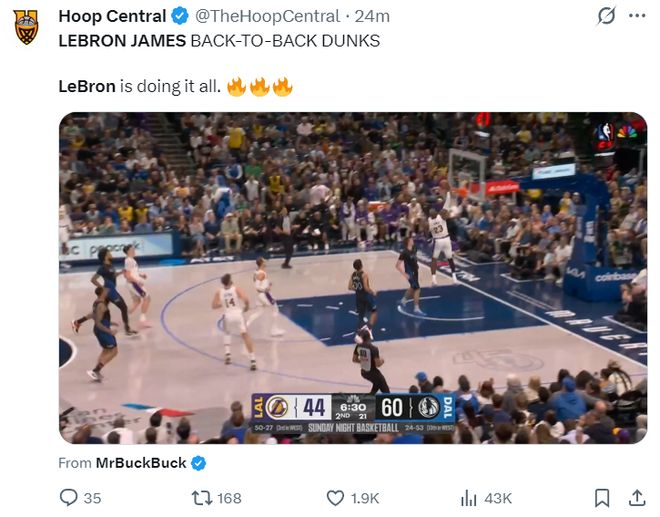Click the 35 replies count
Image resolution: width=660 pixels, height=517 pixels.
pyautogui.click(x=92, y=498)
